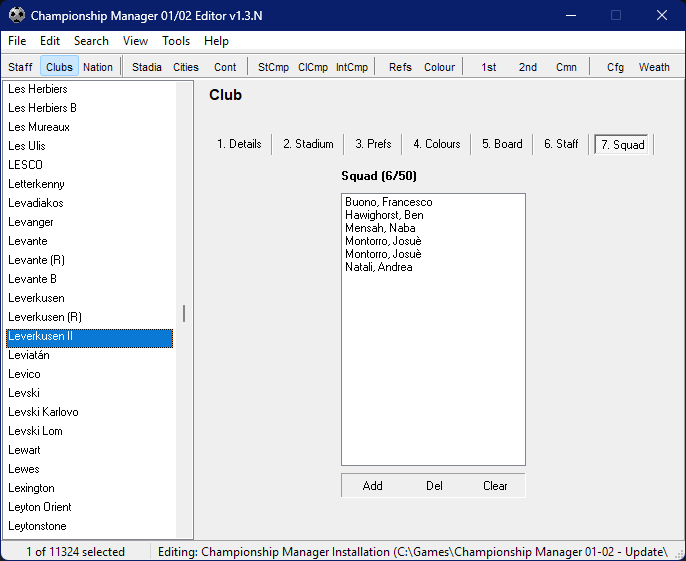Select Les Herbiers B club

pyautogui.click(x=89, y=108)
